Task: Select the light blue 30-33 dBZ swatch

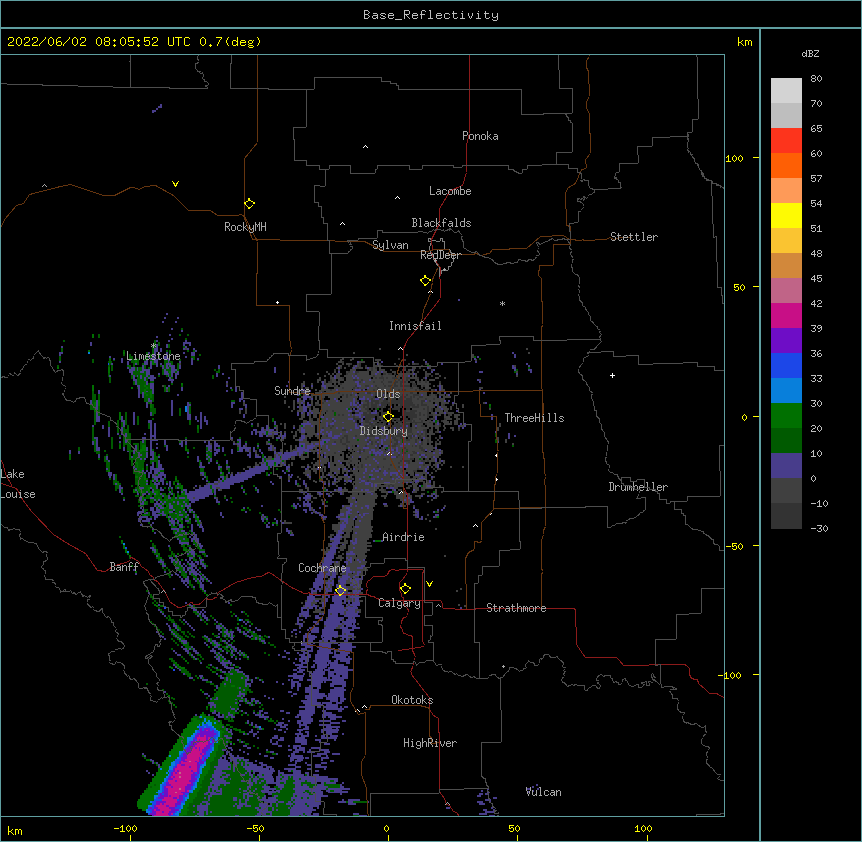Action: pyautogui.click(x=786, y=391)
